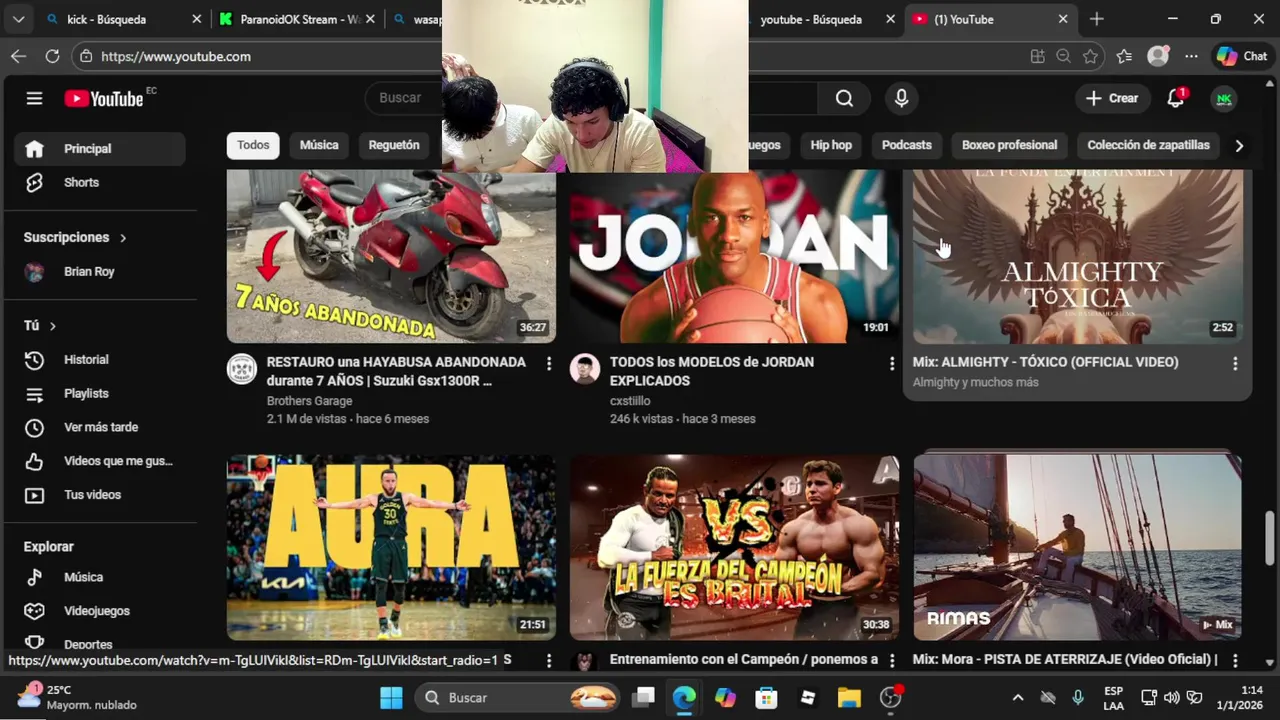Open the notifications bell
This screenshot has height=720, width=1280.
[x=1176, y=98]
